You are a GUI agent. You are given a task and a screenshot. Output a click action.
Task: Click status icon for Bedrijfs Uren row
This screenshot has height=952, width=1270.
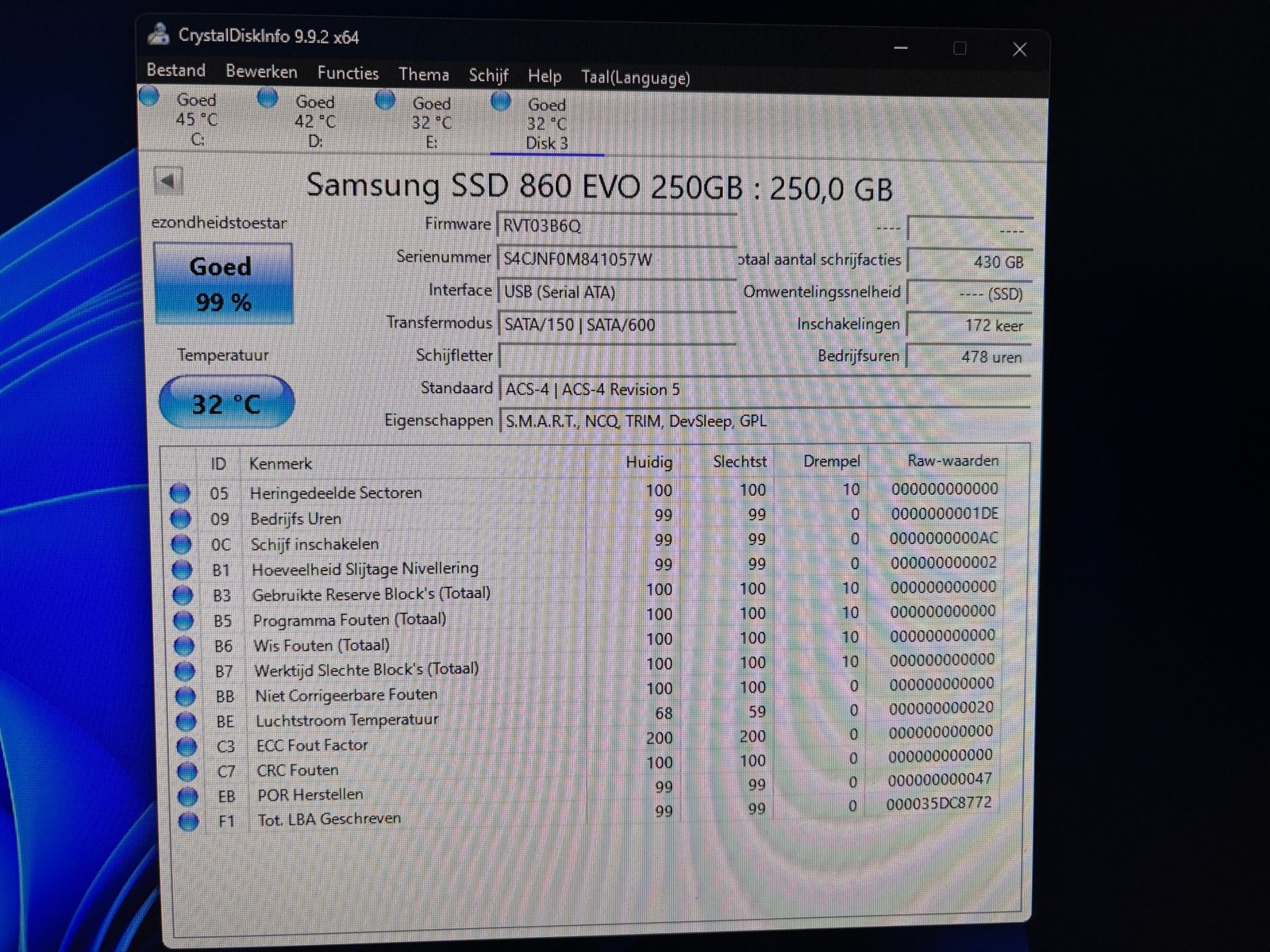tap(181, 519)
